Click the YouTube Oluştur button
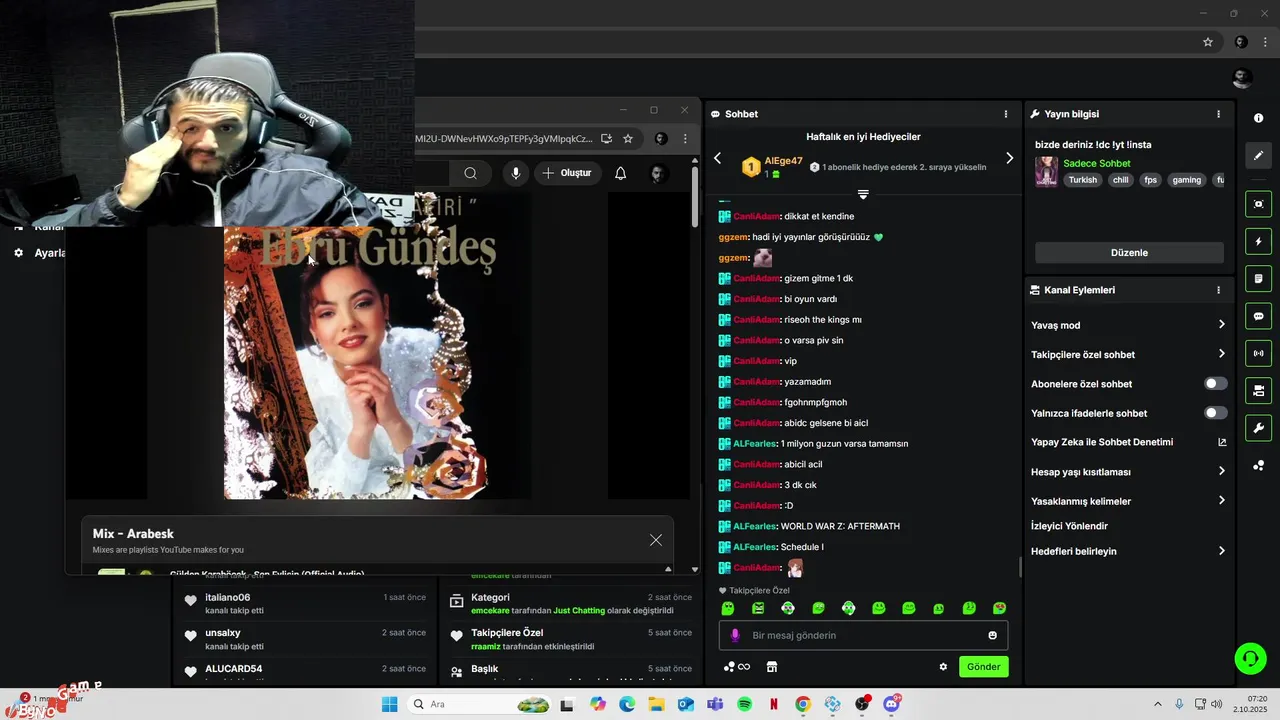The width and height of the screenshot is (1280, 720). click(x=567, y=173)
